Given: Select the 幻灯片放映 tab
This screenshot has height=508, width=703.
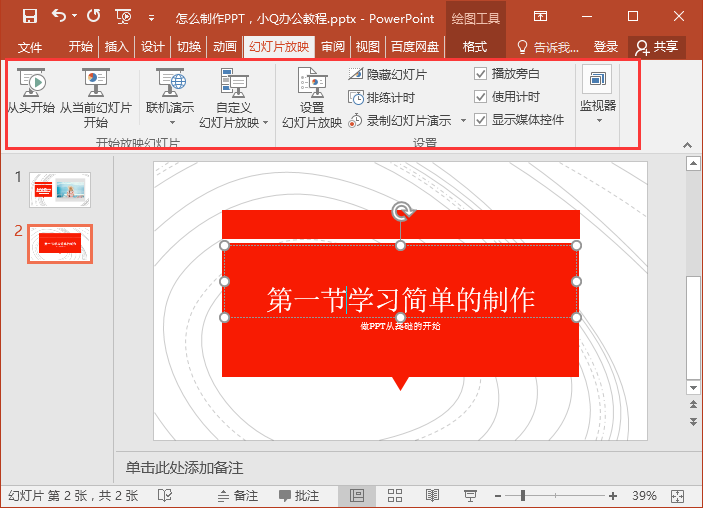Looking at the screenshot, I should coord(279,47).
